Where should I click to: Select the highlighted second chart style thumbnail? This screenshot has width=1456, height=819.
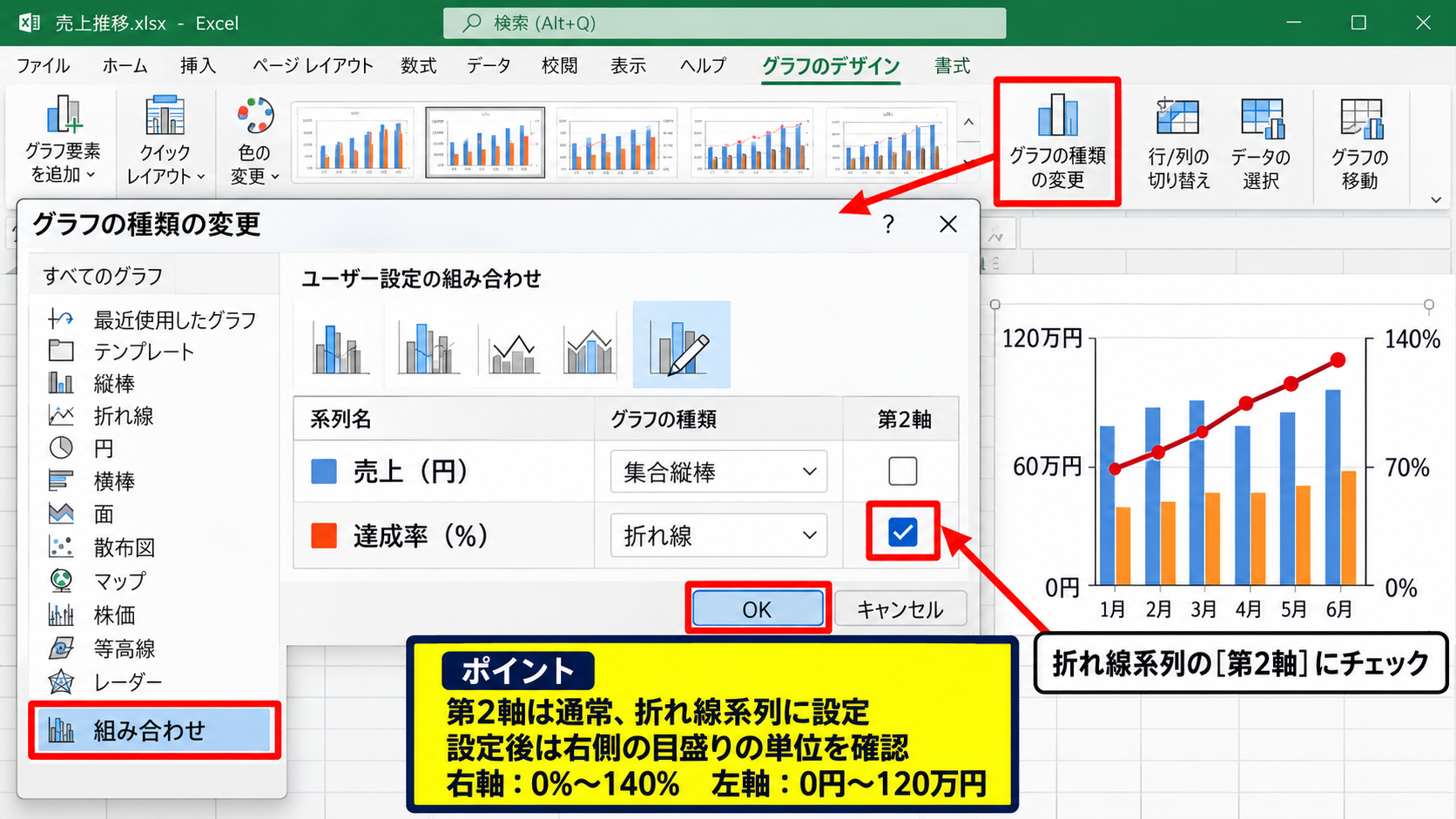(x=485, y=143)
